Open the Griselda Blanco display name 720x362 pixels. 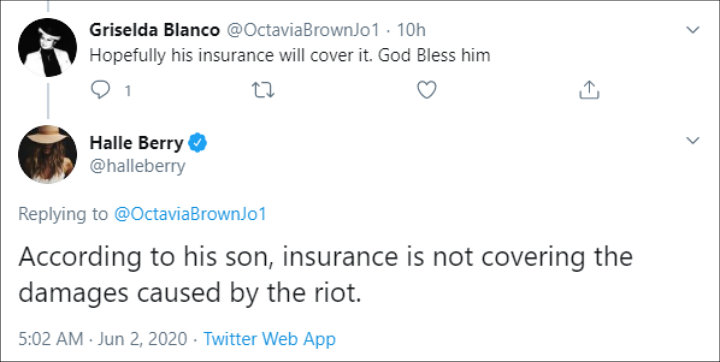point(154,30)
